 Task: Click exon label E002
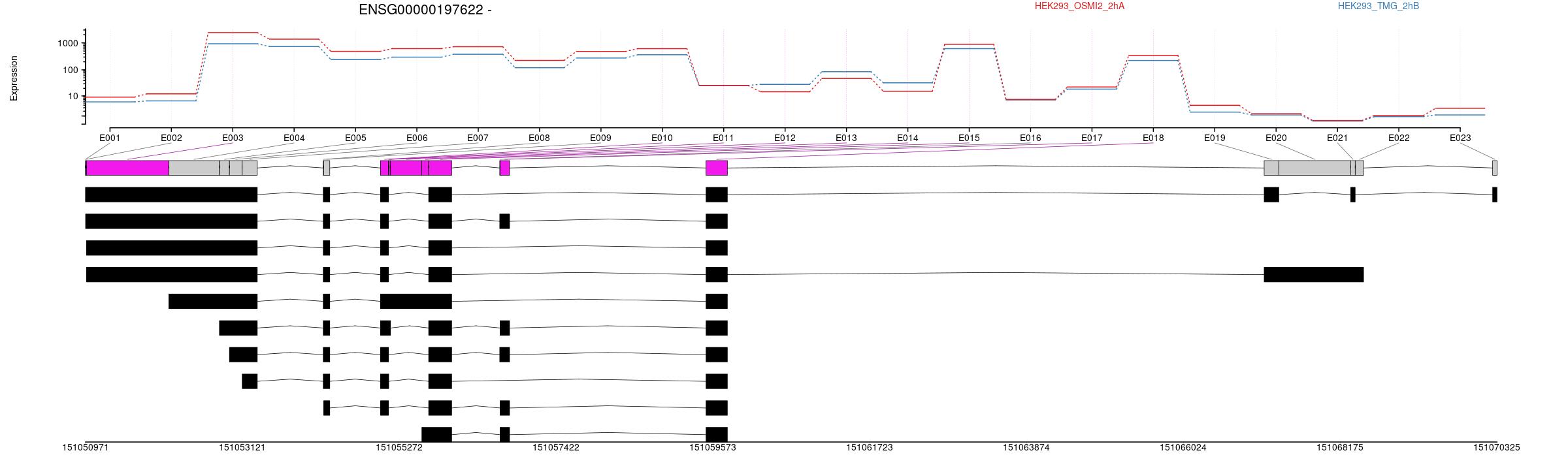(x=171, y=138)
